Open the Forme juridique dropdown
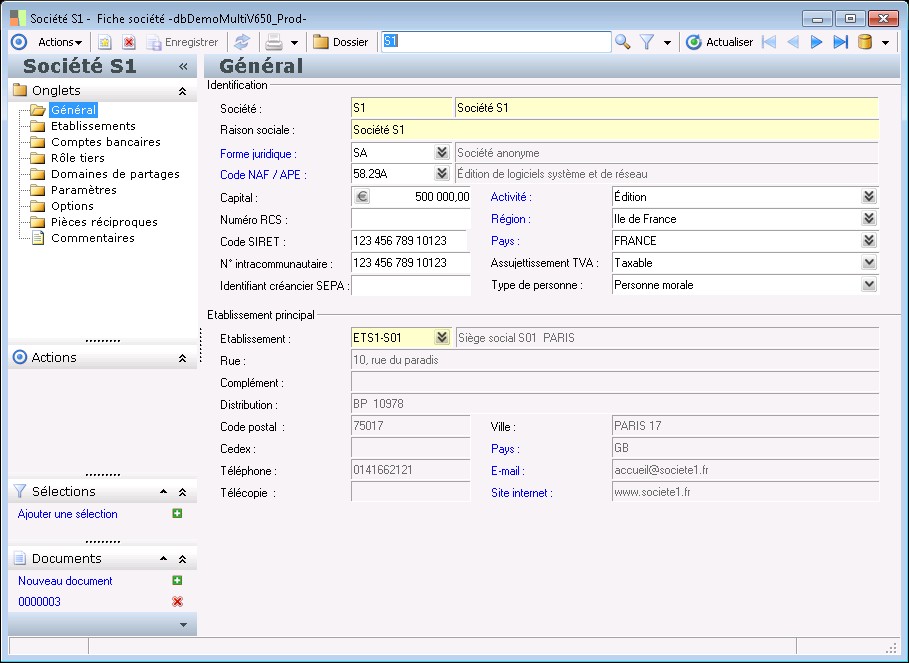Image resolution: width=909 pixels, height=663 pixels. pos(441,153)
